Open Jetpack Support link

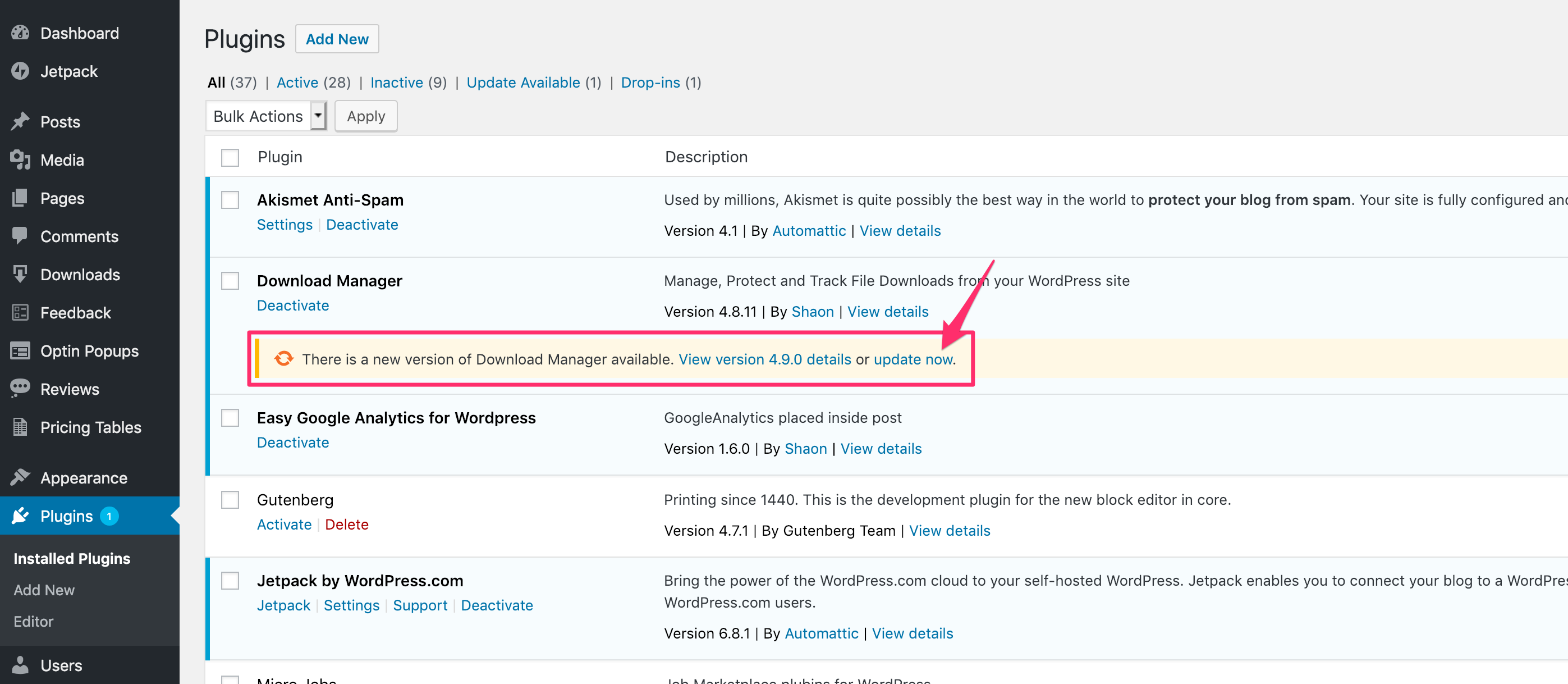[x=419, y=605]
